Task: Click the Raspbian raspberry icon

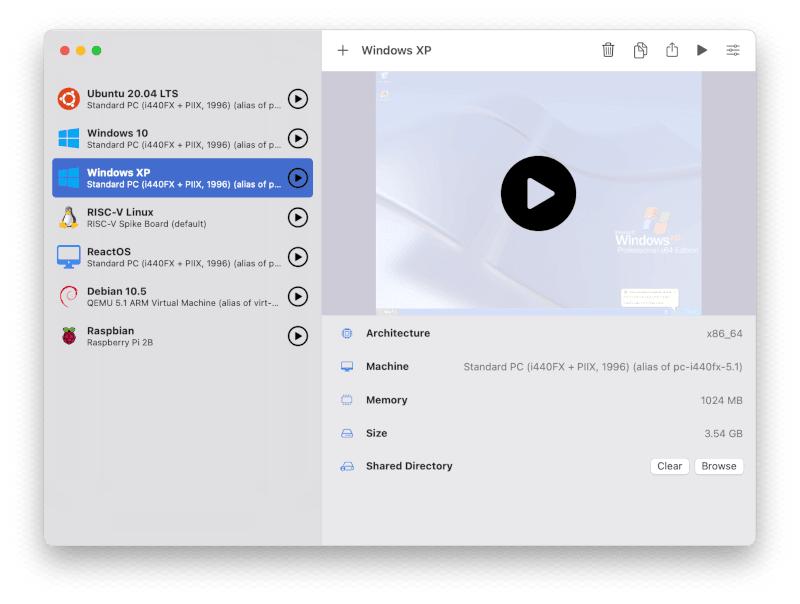Action: click(x=68, y=336)
